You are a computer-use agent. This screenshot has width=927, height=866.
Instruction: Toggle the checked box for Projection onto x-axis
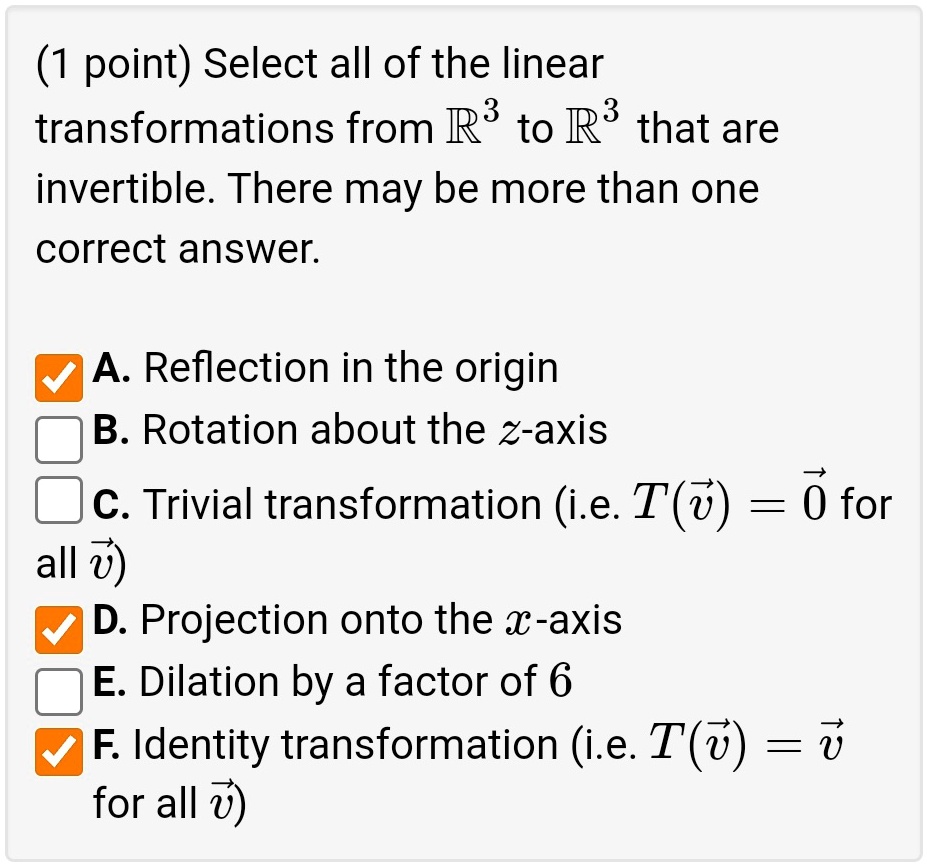point(58,630)
